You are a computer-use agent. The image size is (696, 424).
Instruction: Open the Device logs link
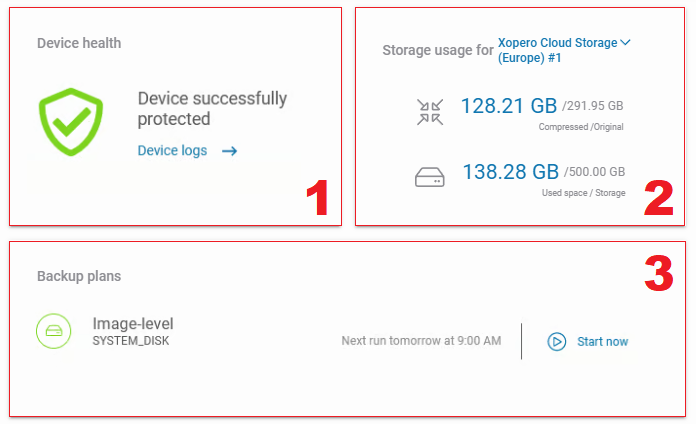pyautogui.click(x=172, y=151)
